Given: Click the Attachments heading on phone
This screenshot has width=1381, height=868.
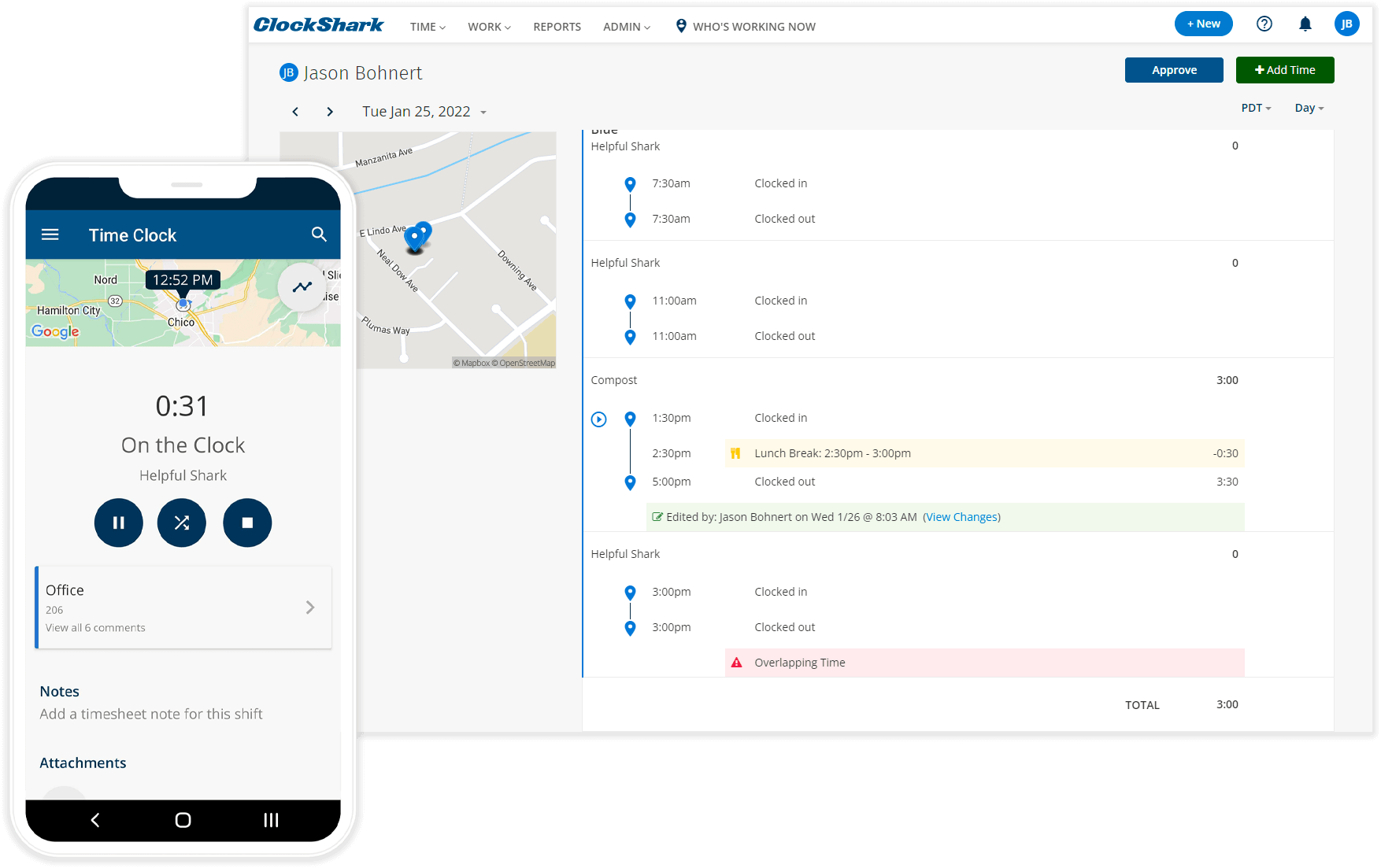Looking at the screenshot, I should click(x=83, y=763).
